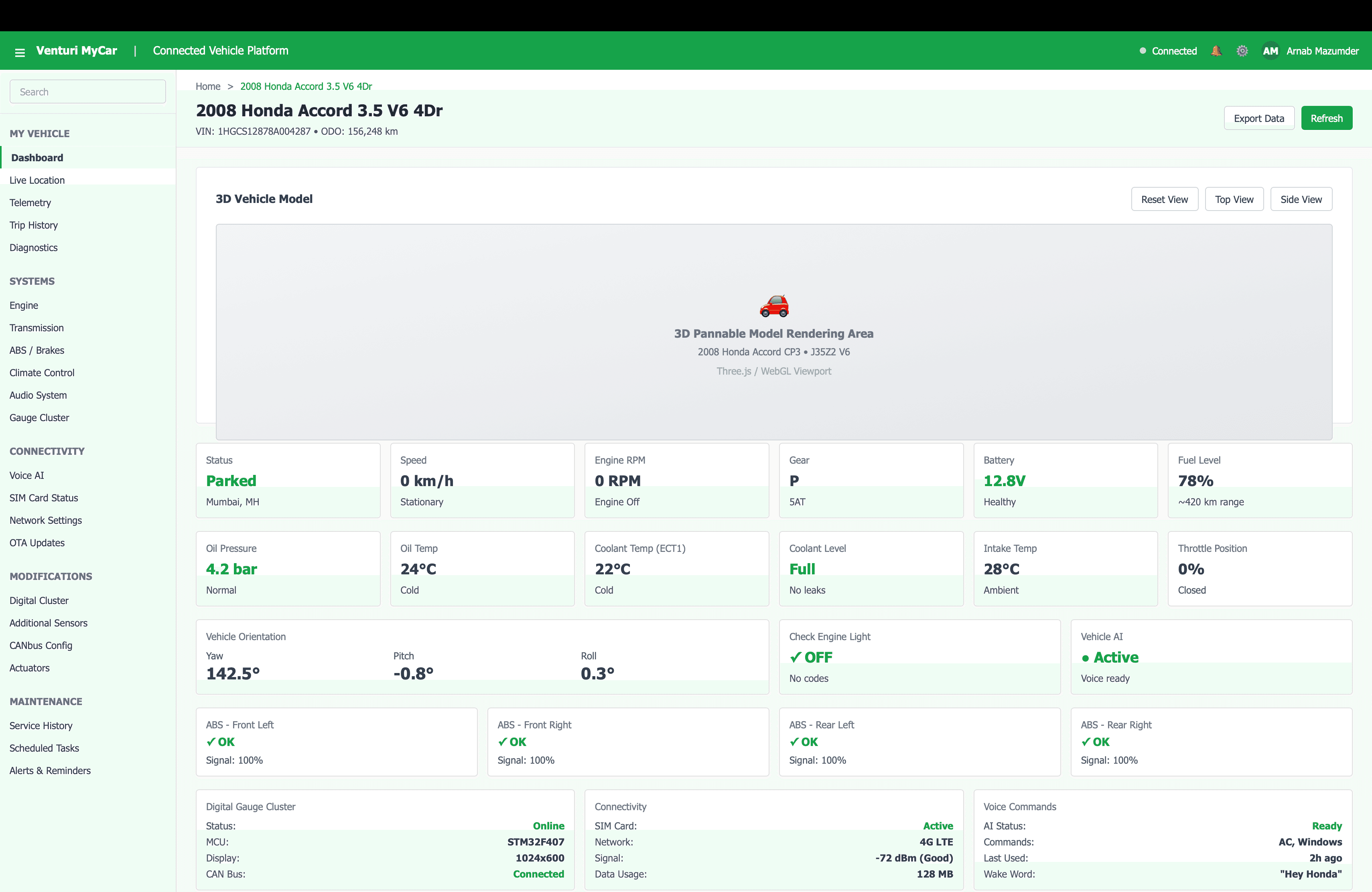
Task: Click the Search input field
Action: click(87, 91)
